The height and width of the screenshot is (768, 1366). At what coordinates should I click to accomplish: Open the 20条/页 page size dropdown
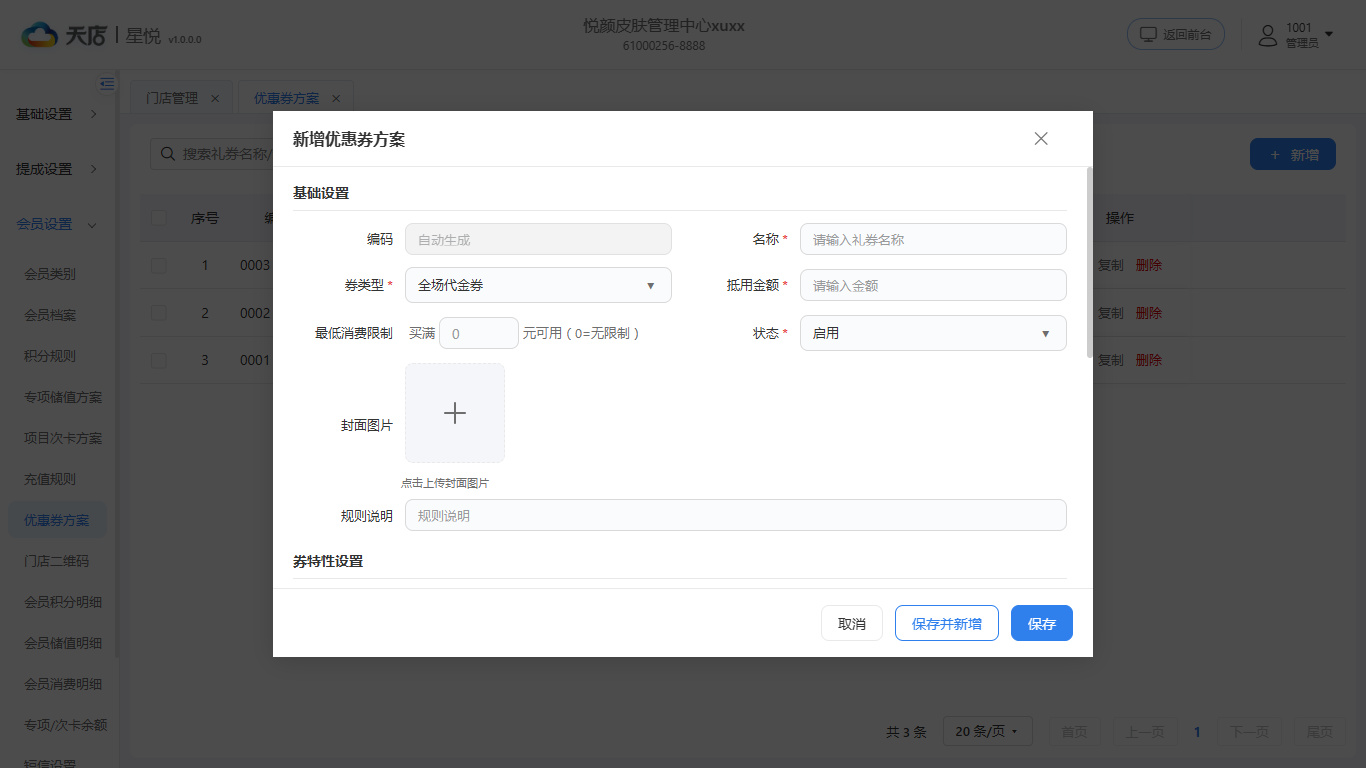[987, 732]
